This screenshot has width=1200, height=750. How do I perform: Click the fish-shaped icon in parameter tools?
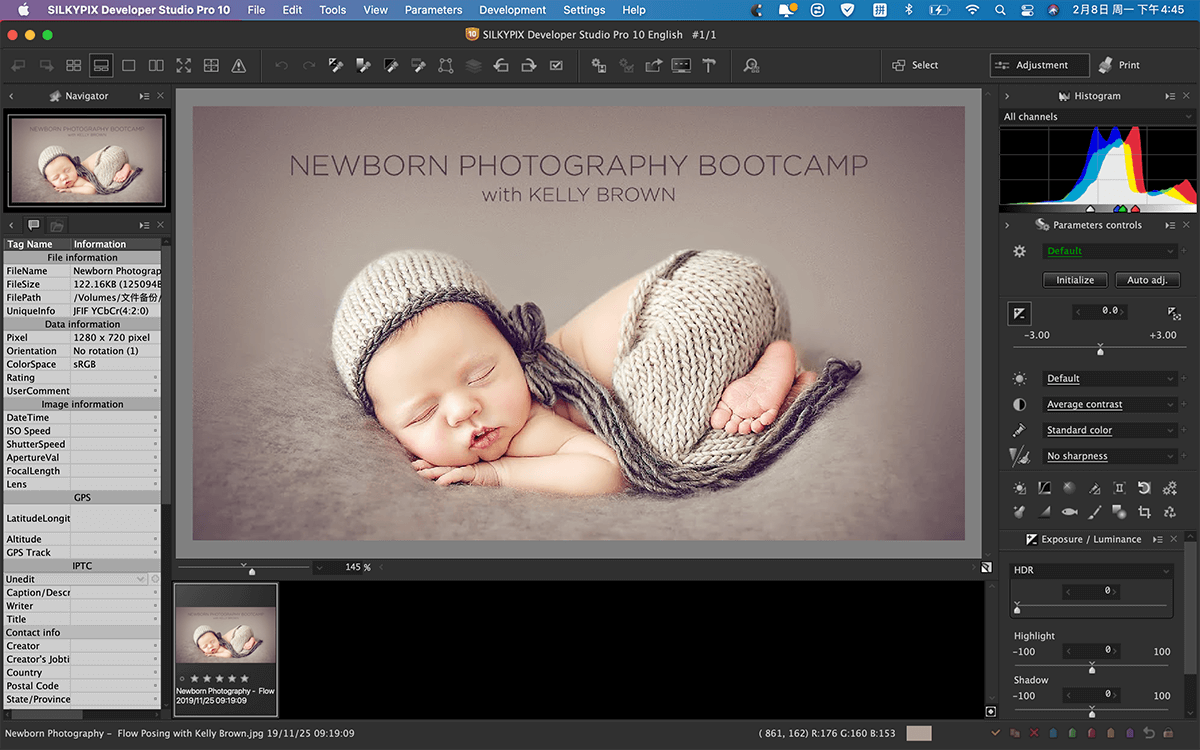[1069, 513]
